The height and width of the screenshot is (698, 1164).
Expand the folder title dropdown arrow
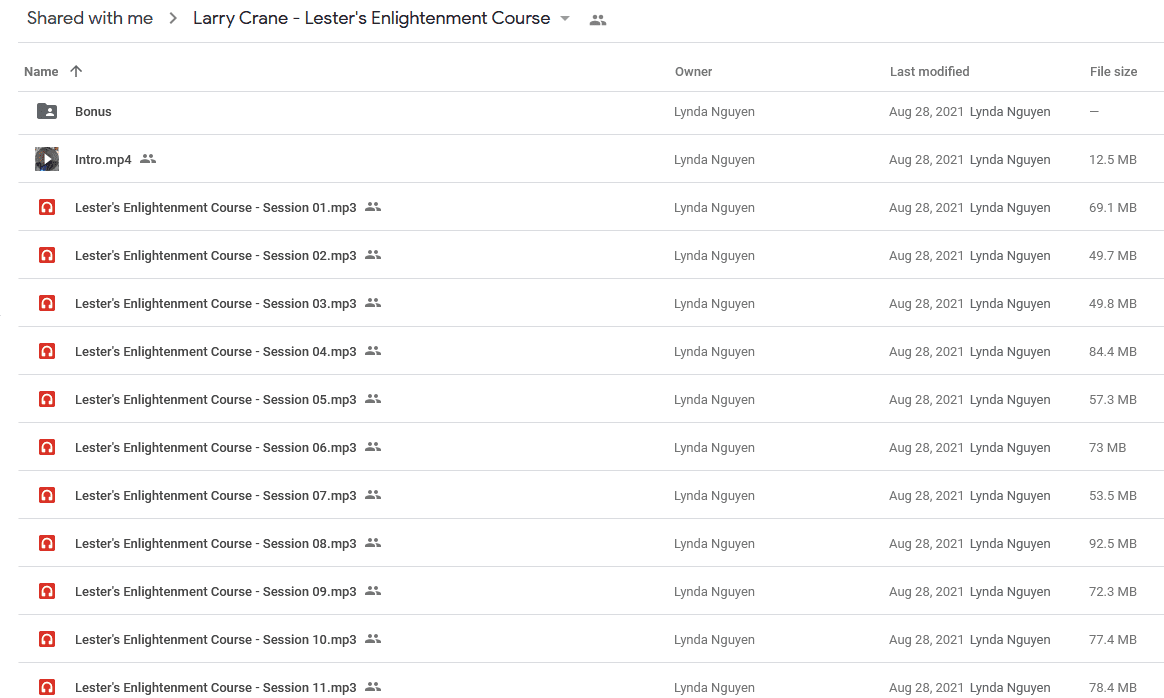565,19
